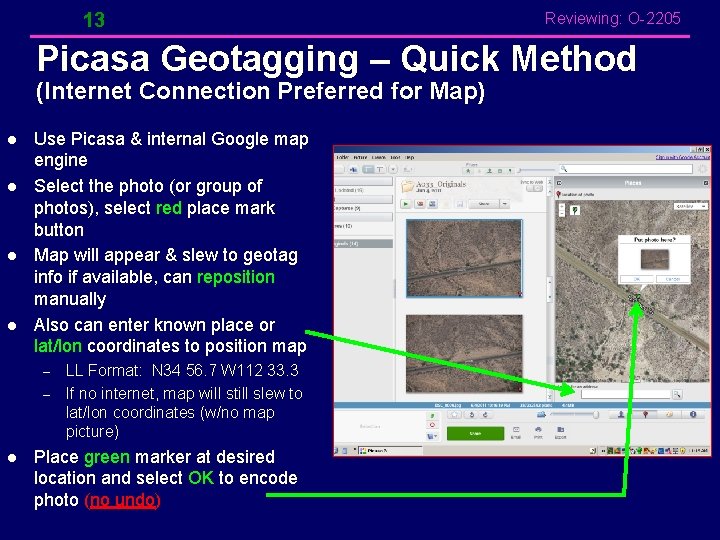Filter to show photos with faces
Screen dimensions: 720x540
(489, 171)
